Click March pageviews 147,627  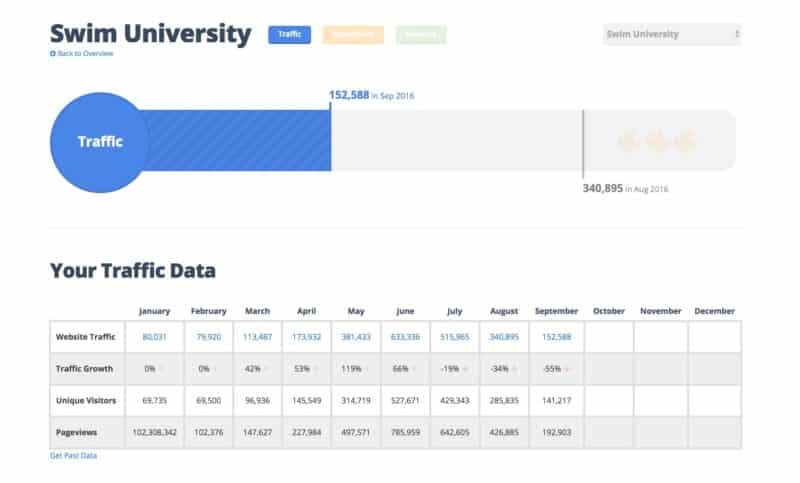257,432
